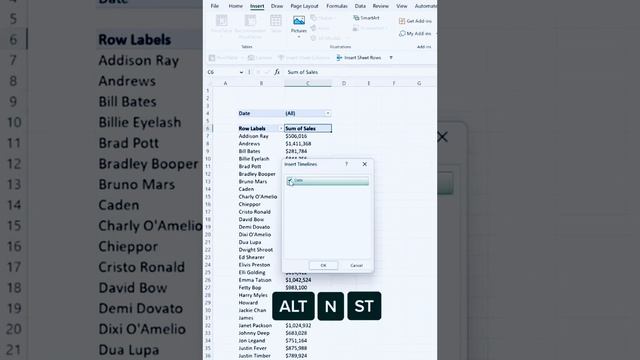Switch to the Formulas tab

[337, 6]
